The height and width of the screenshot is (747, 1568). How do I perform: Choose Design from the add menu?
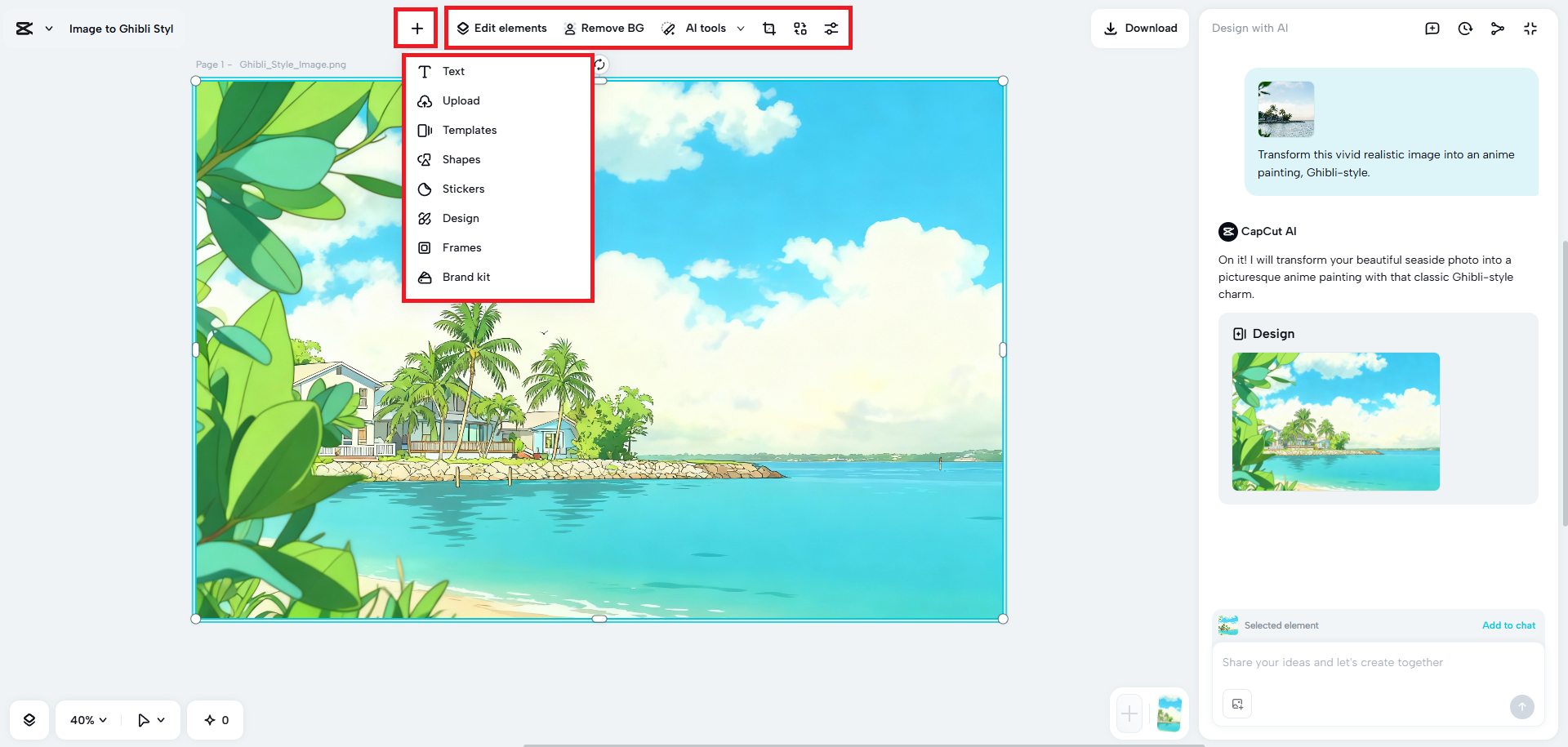point(498,219)
